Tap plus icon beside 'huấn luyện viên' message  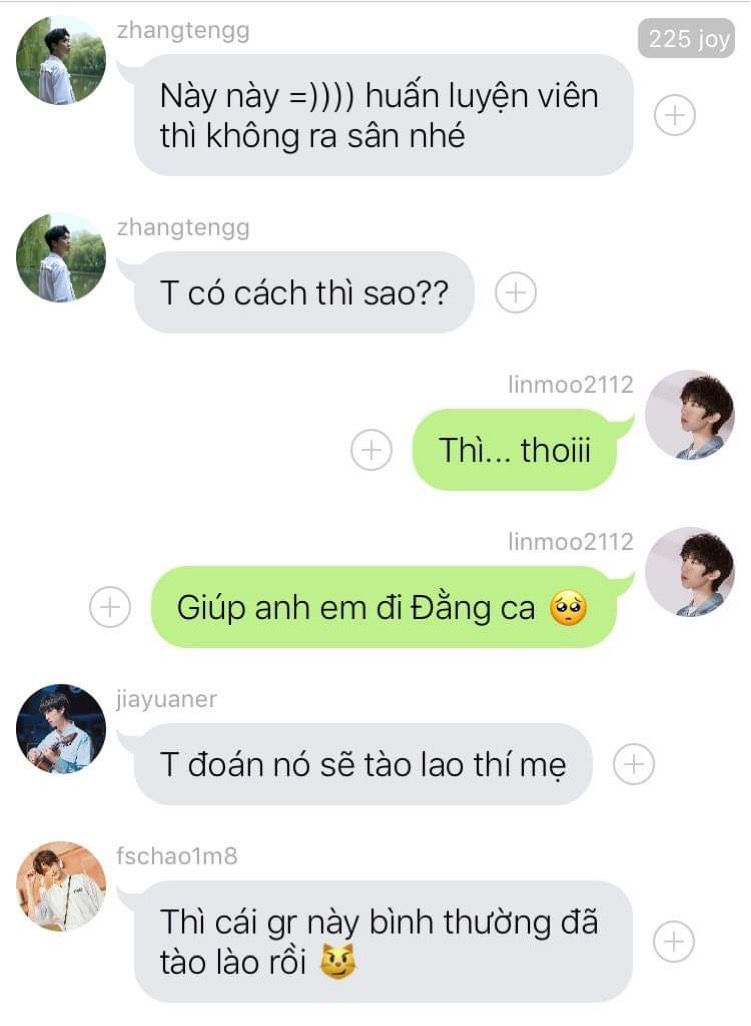674,115
